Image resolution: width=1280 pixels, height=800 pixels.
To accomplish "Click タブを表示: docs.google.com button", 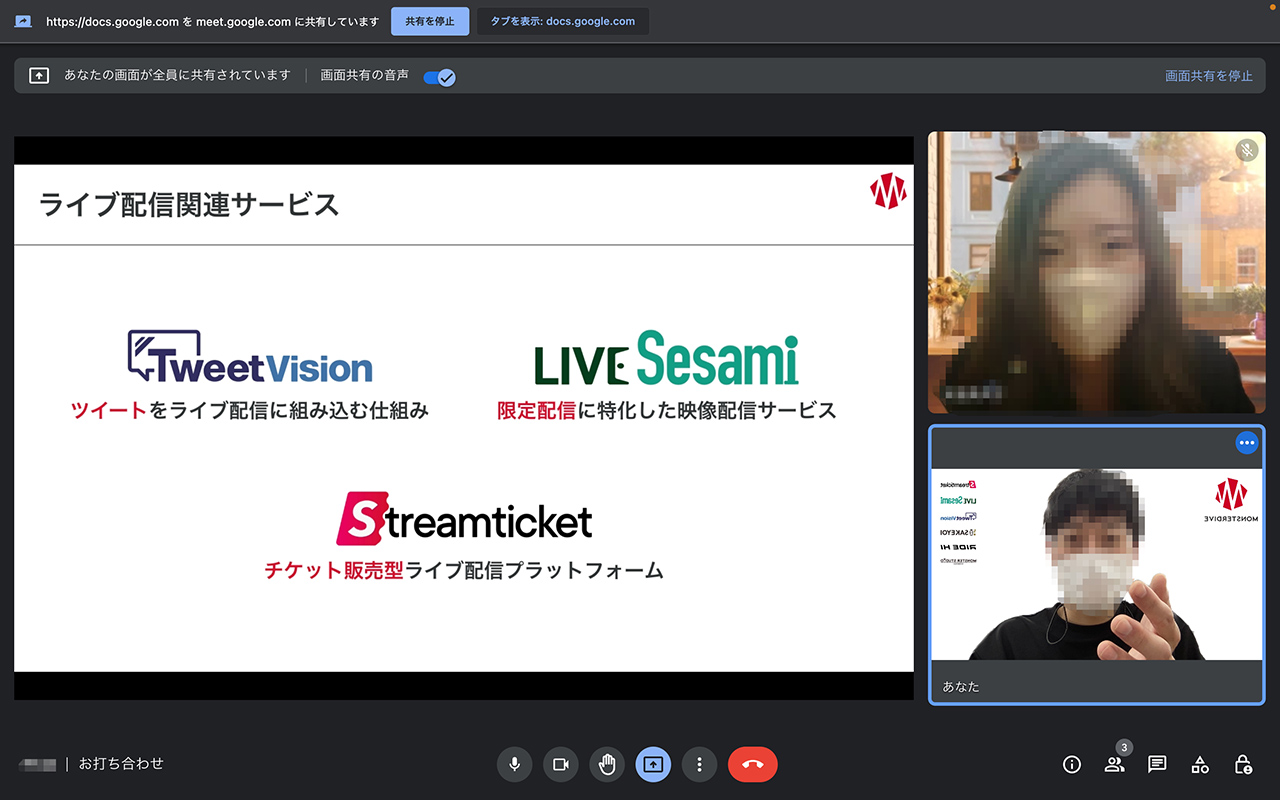I will [x=563, y=21].
